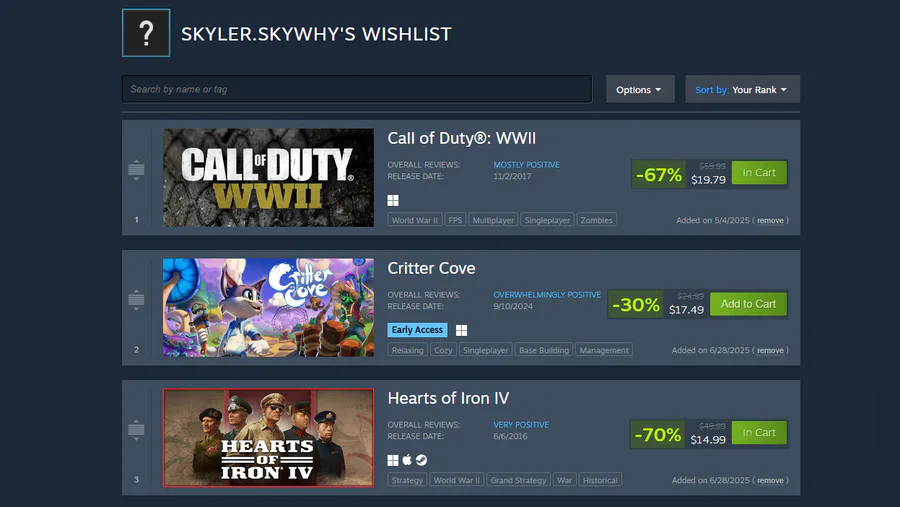Open the Critter Cove game thumbnail

[268, 307]
